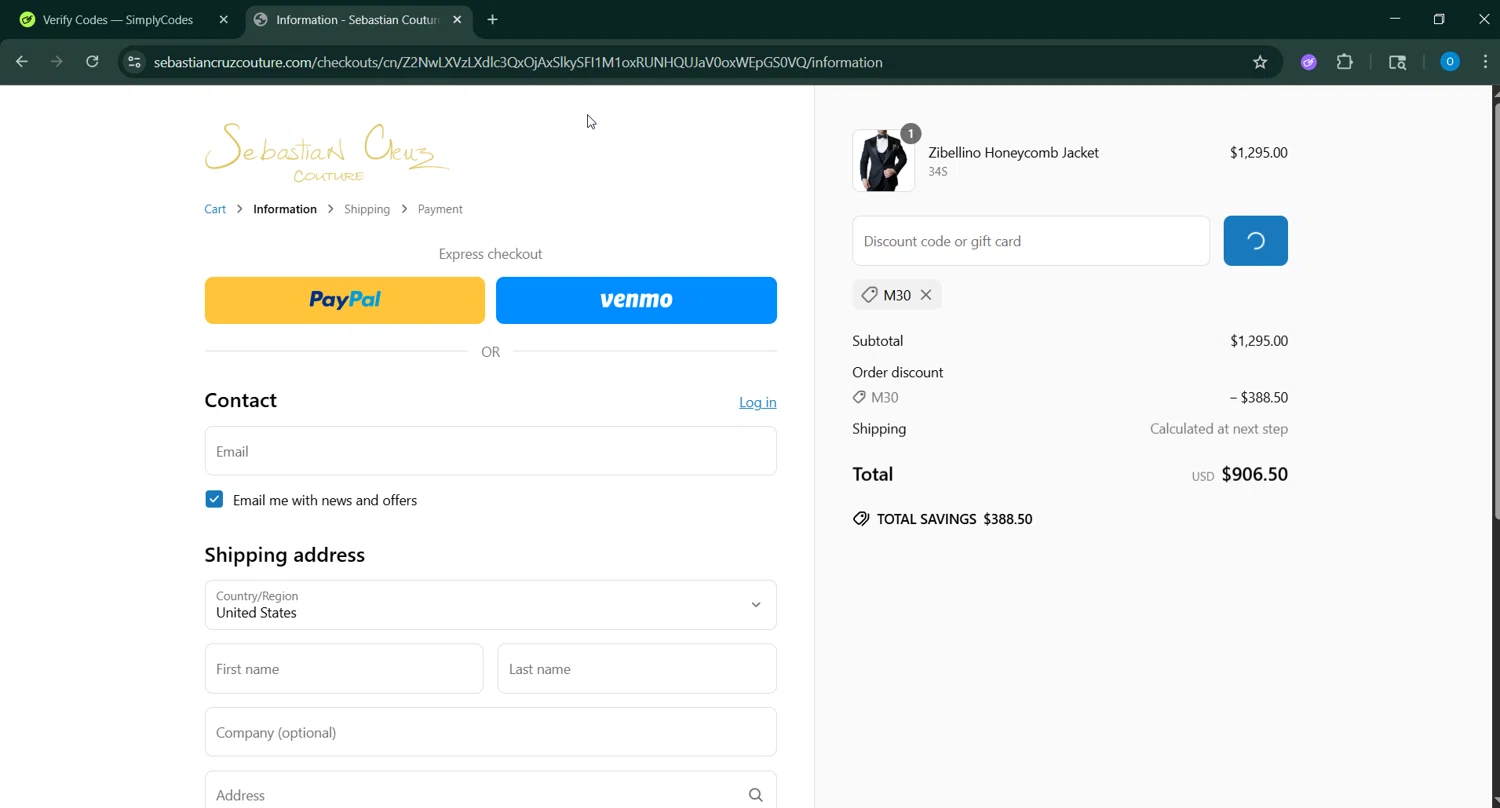The image size is (1500, 808).
Task: Select the Information - Sebastian Couture tab
Action: pos(357,19)
